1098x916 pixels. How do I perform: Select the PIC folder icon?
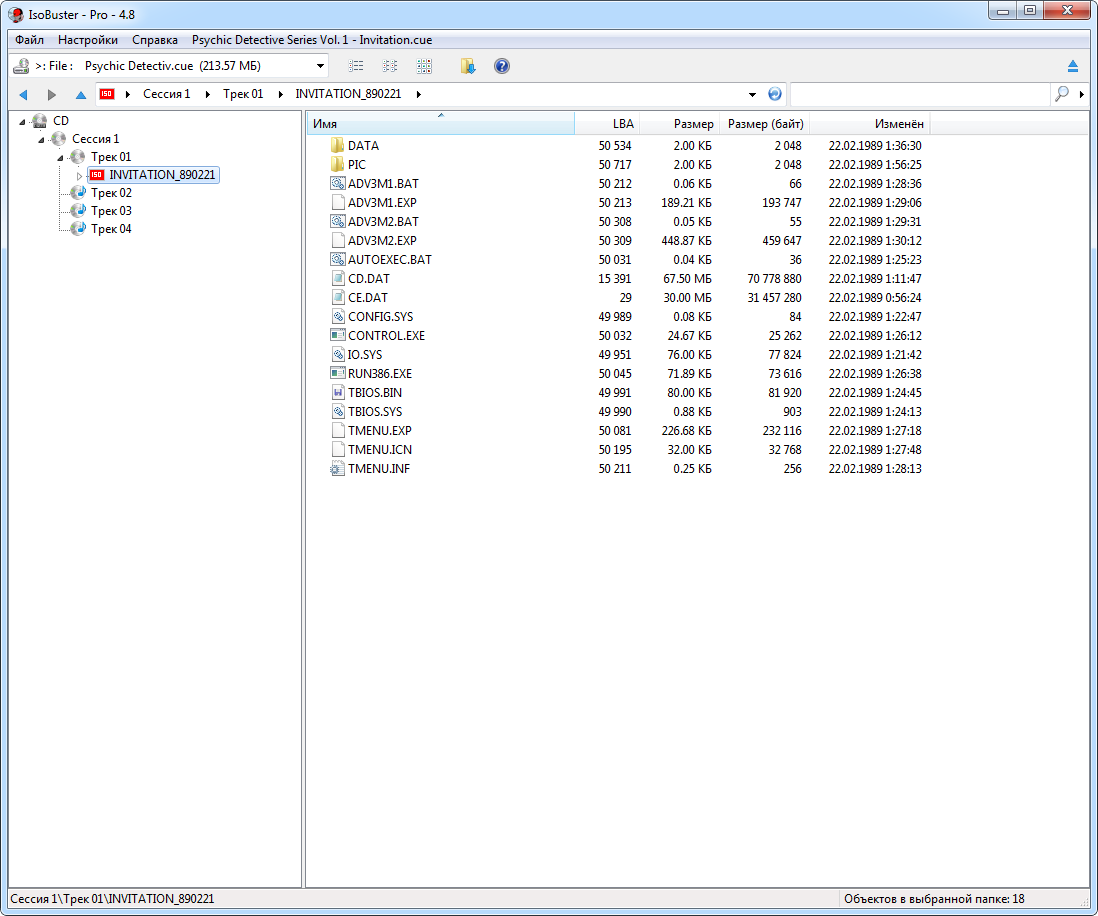(x=338, y=164)
